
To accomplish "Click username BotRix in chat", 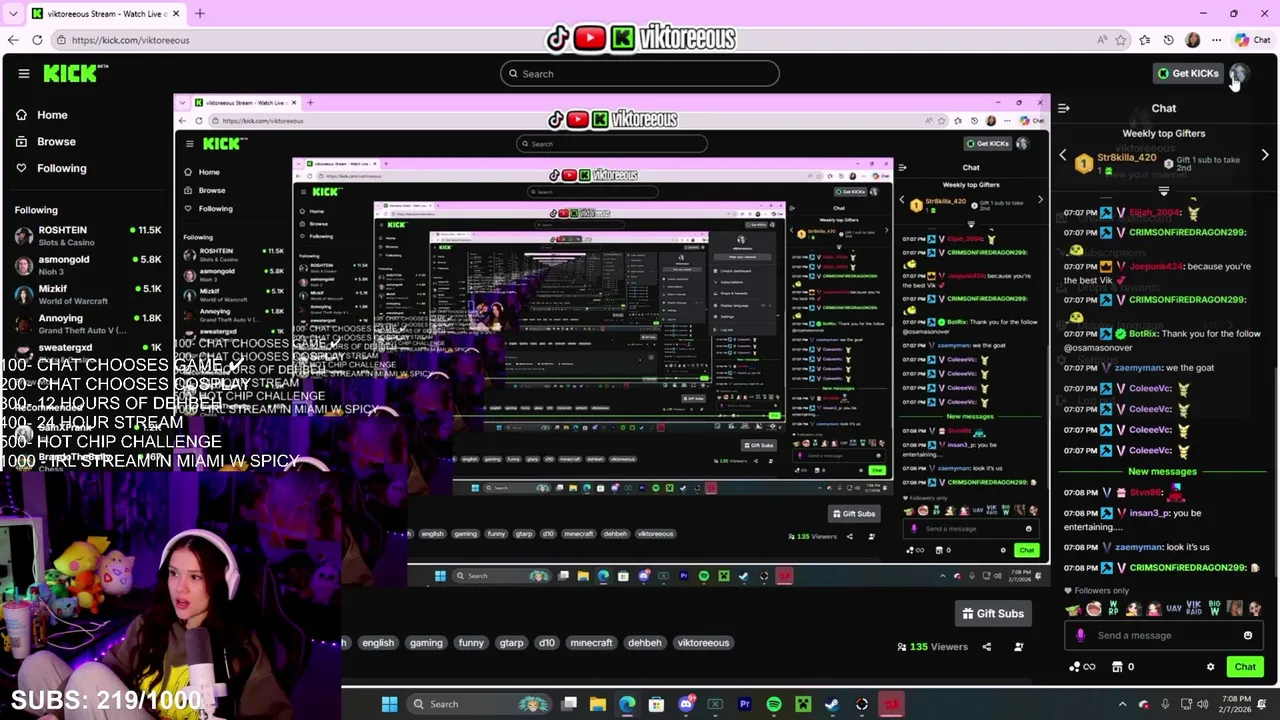I will click(1144, 334).
